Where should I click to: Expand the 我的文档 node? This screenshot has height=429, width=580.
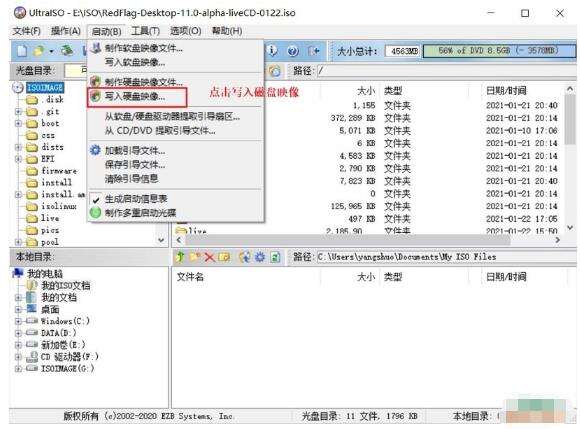[18, 297]
